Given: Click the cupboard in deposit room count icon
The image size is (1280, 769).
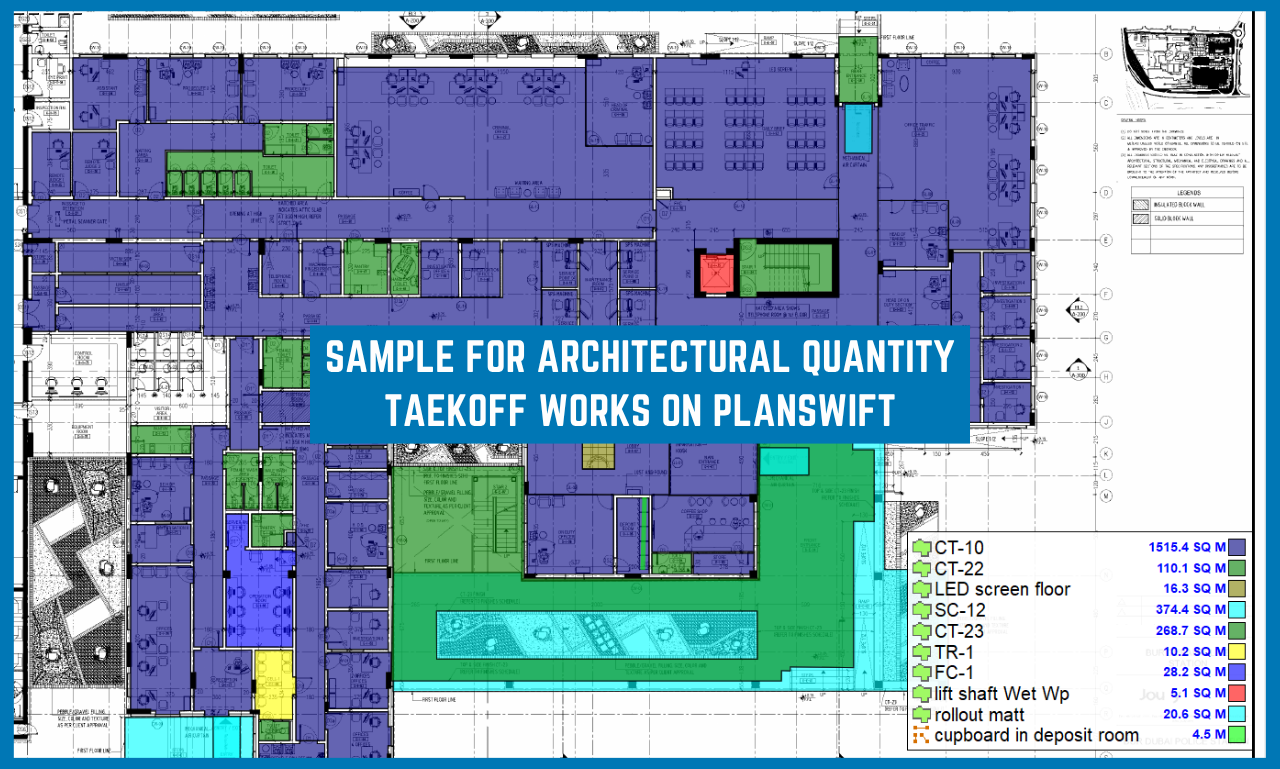Looking at the screenshot, I should tap(921, 736).
